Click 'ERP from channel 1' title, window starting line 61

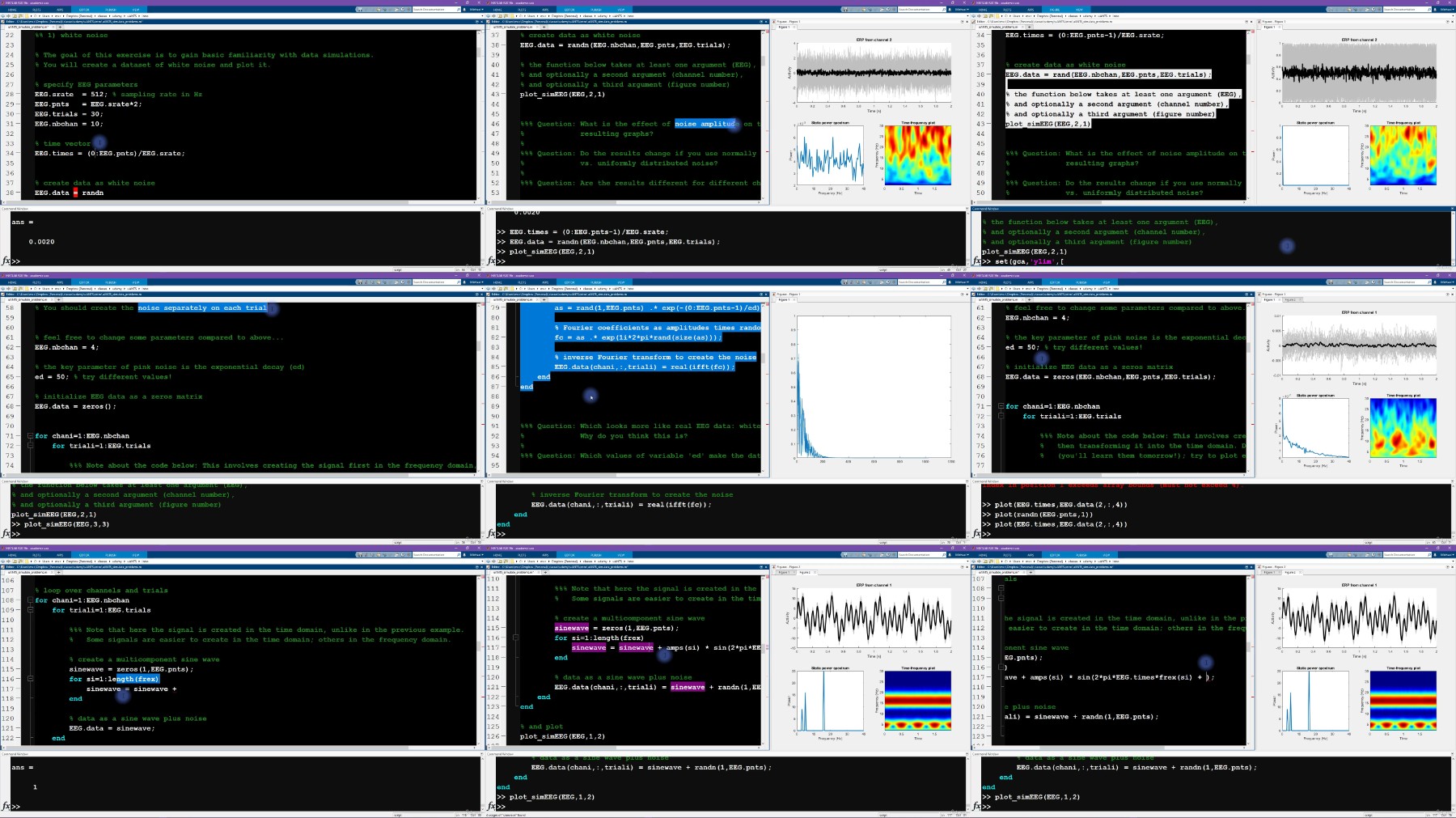pyautogui.click(x=1359, y=312)
